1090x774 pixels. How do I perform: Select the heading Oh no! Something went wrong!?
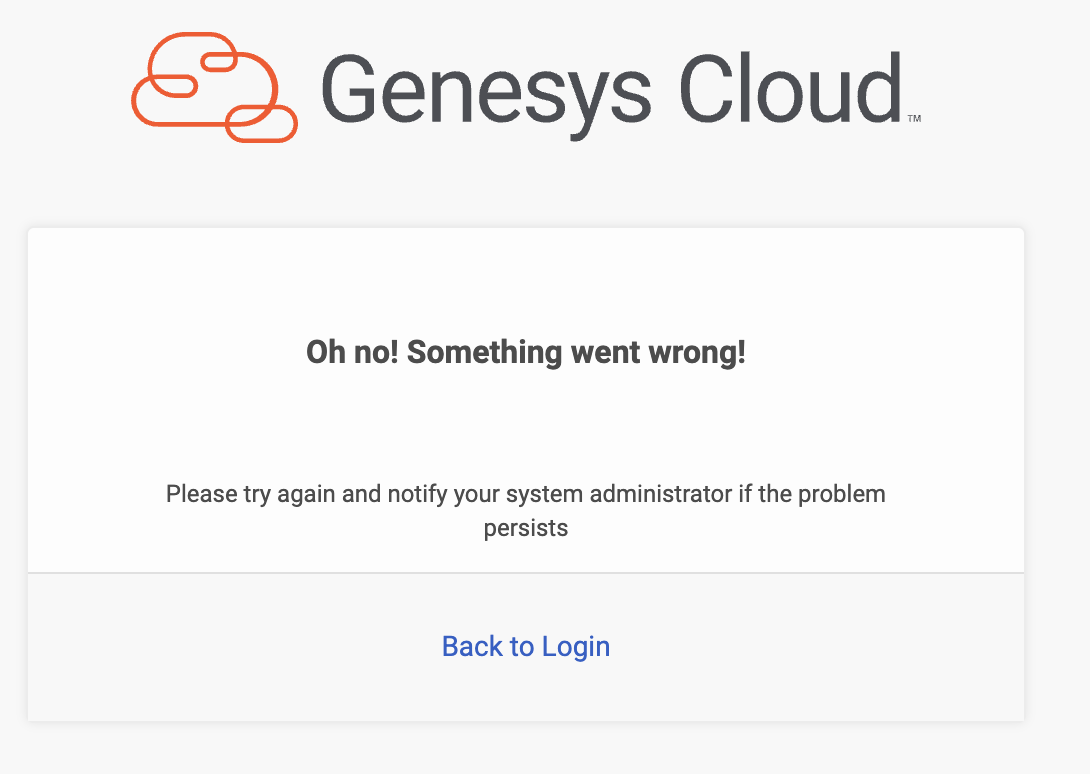526,352
